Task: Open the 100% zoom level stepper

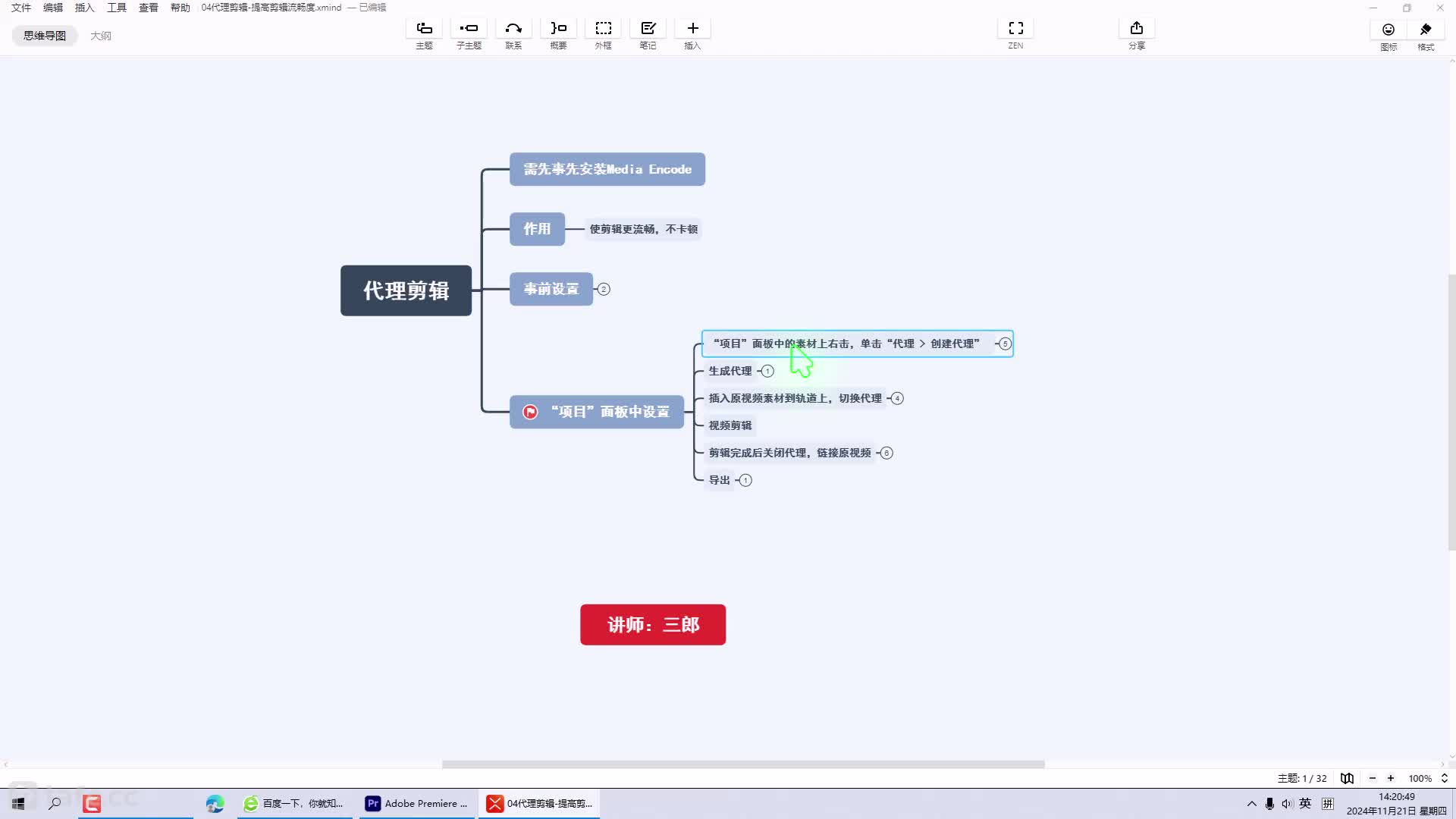Action: [x=1444, y=778]
